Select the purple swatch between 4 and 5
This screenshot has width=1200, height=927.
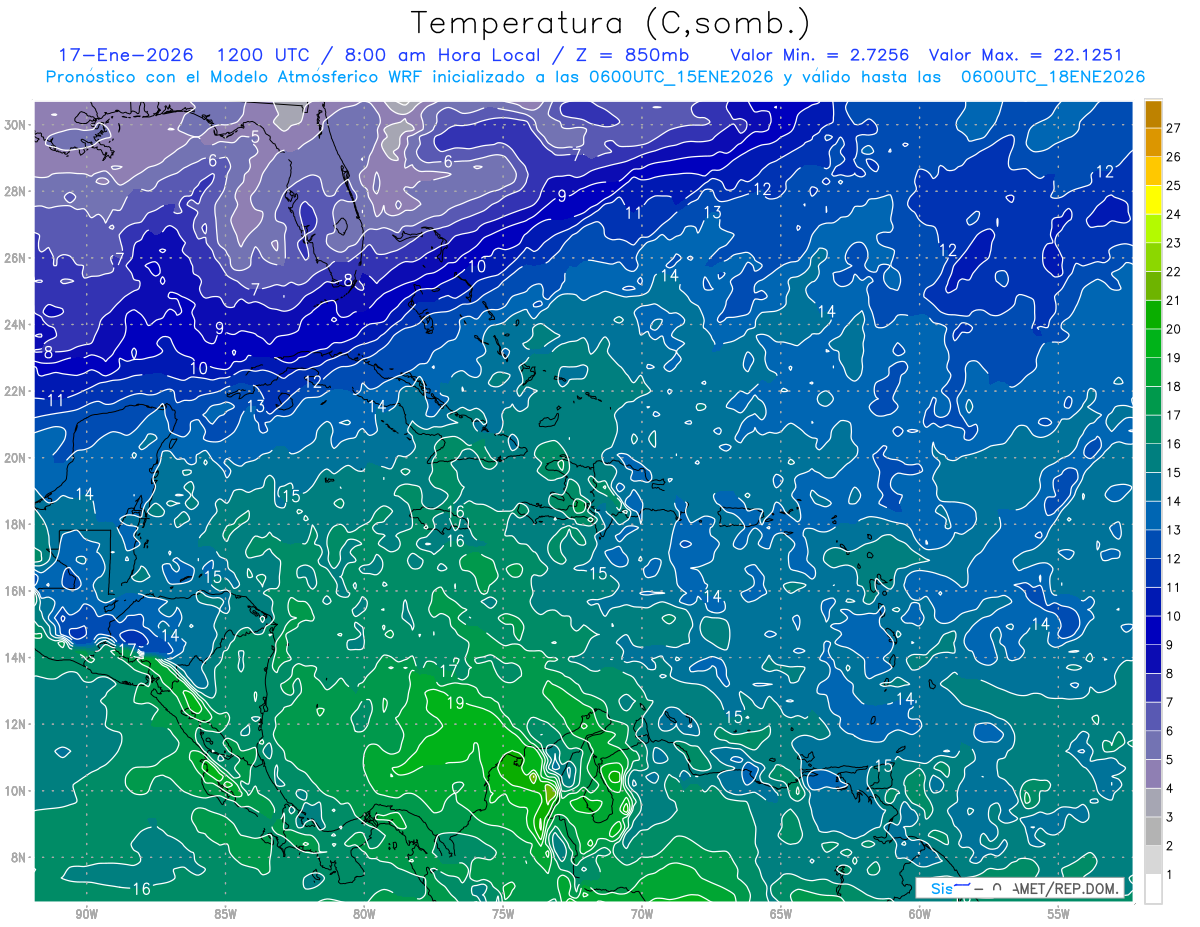pos(1153,774)
